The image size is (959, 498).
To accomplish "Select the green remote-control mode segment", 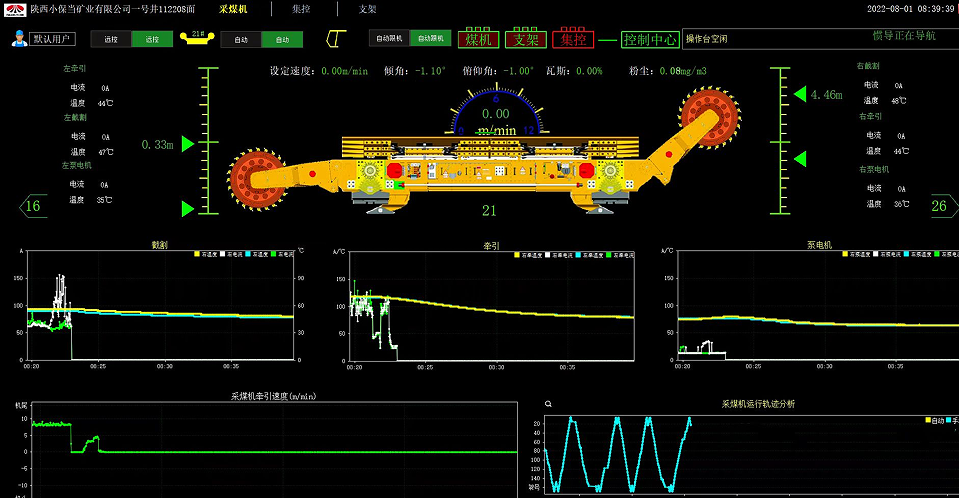I will click(x=152, y=39).
